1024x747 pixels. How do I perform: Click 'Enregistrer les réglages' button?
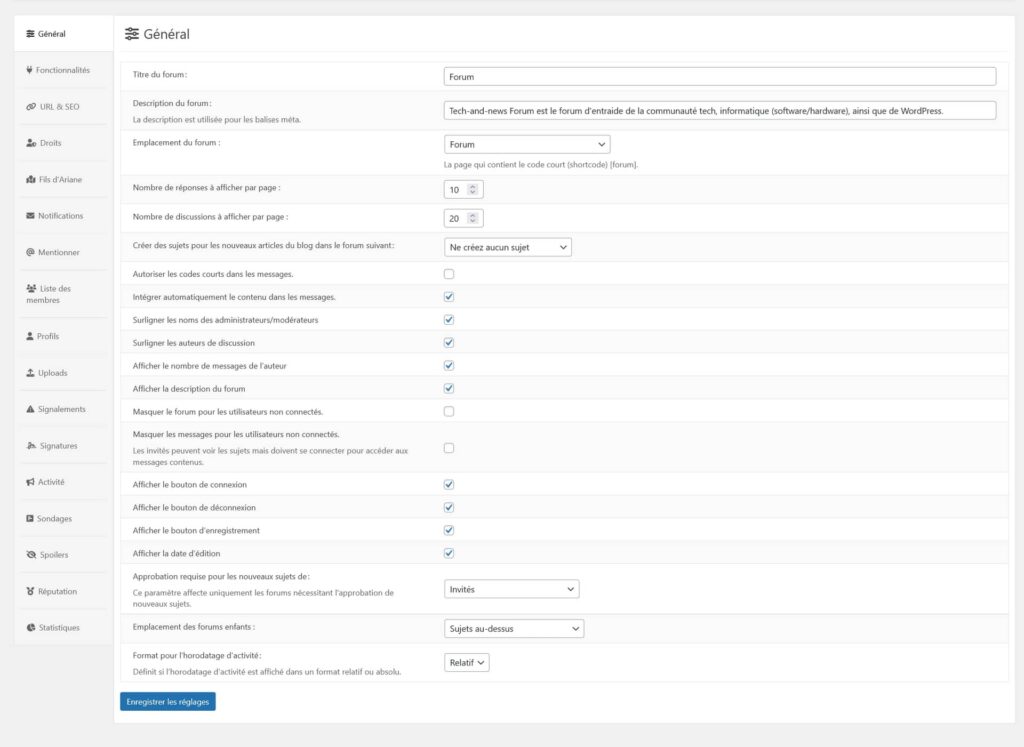(167, 701)
